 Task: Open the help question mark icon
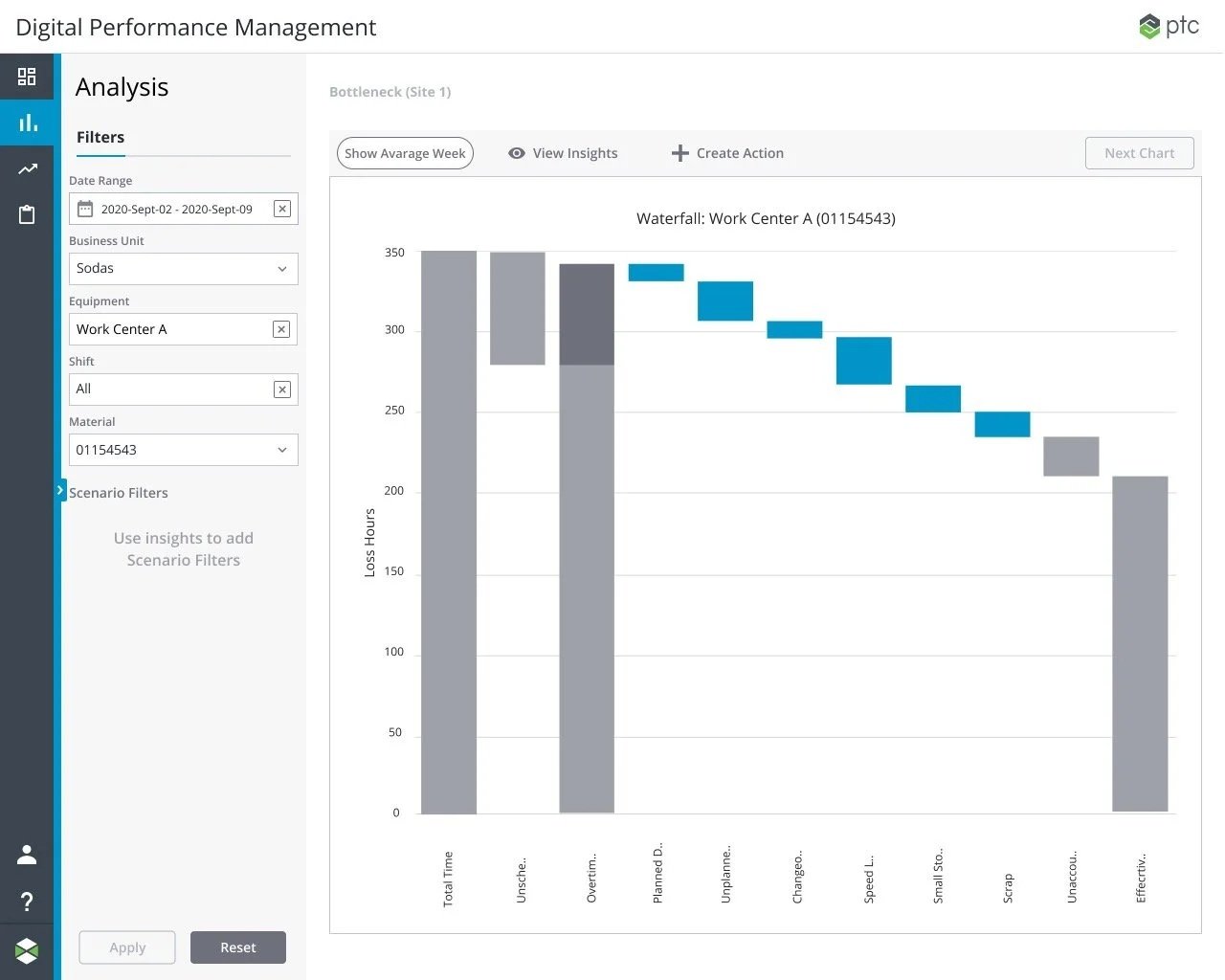[27, 902]
